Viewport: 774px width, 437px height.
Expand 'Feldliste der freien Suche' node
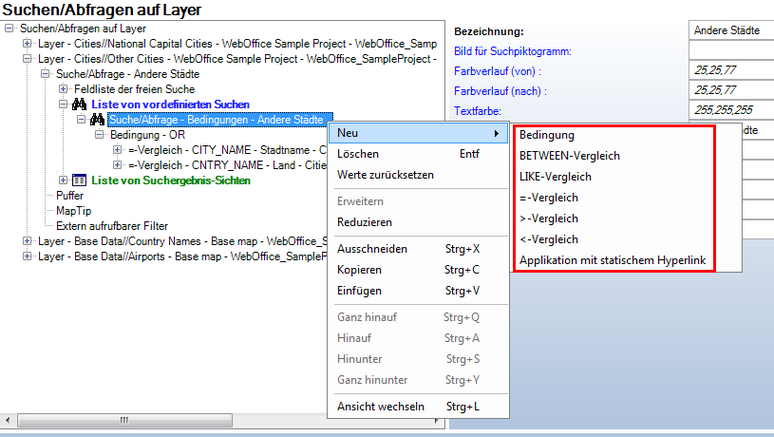pyautogui.click(x=64, y=89)
